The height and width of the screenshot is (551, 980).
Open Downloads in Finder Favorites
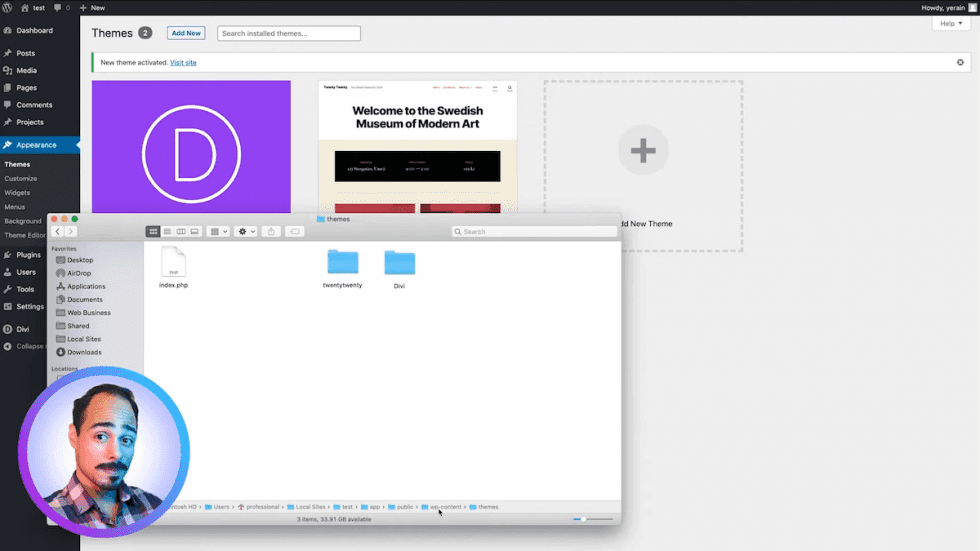84,352
